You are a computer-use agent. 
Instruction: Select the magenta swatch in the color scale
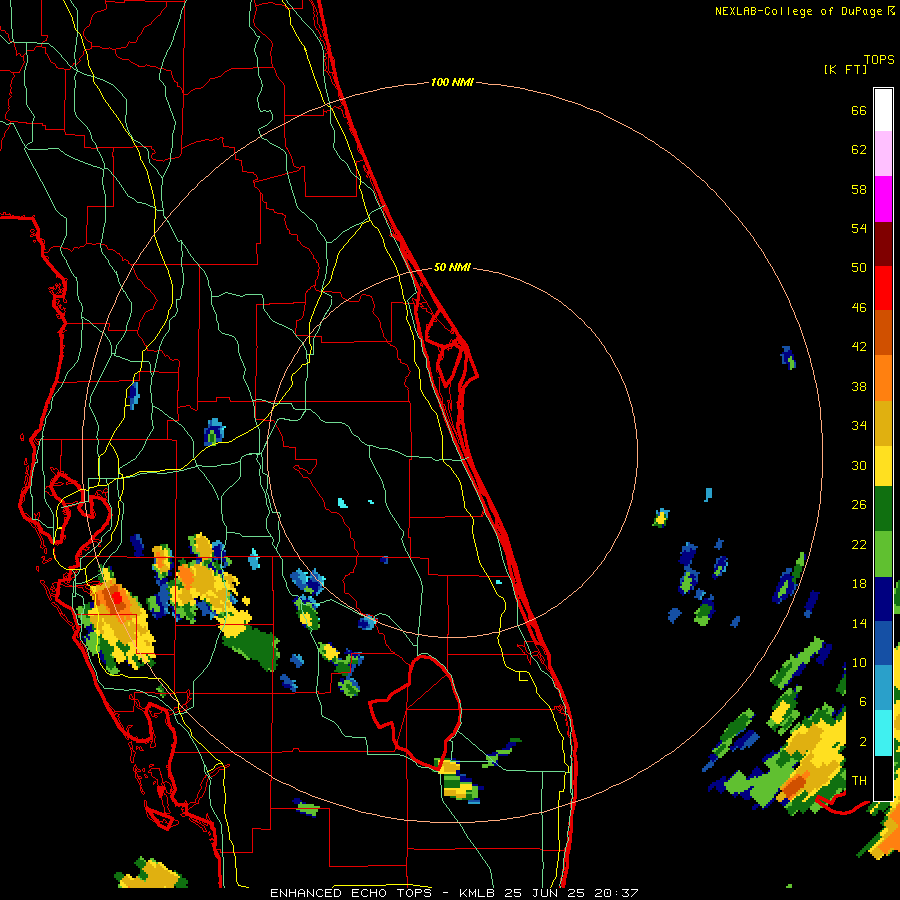883,199
